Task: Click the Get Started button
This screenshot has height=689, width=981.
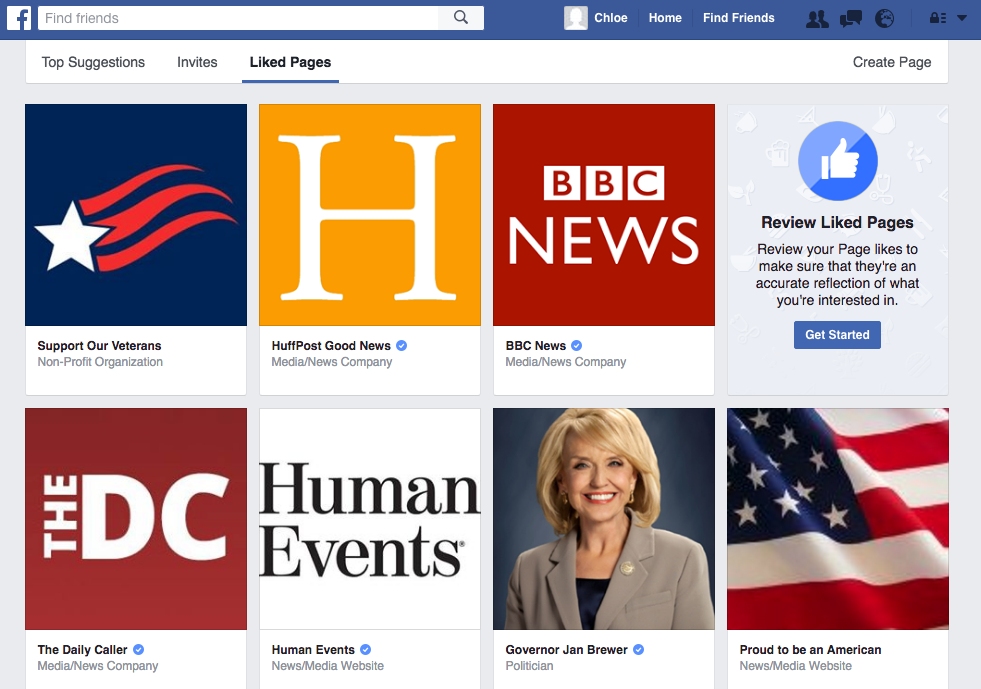Action: [837, 335]
